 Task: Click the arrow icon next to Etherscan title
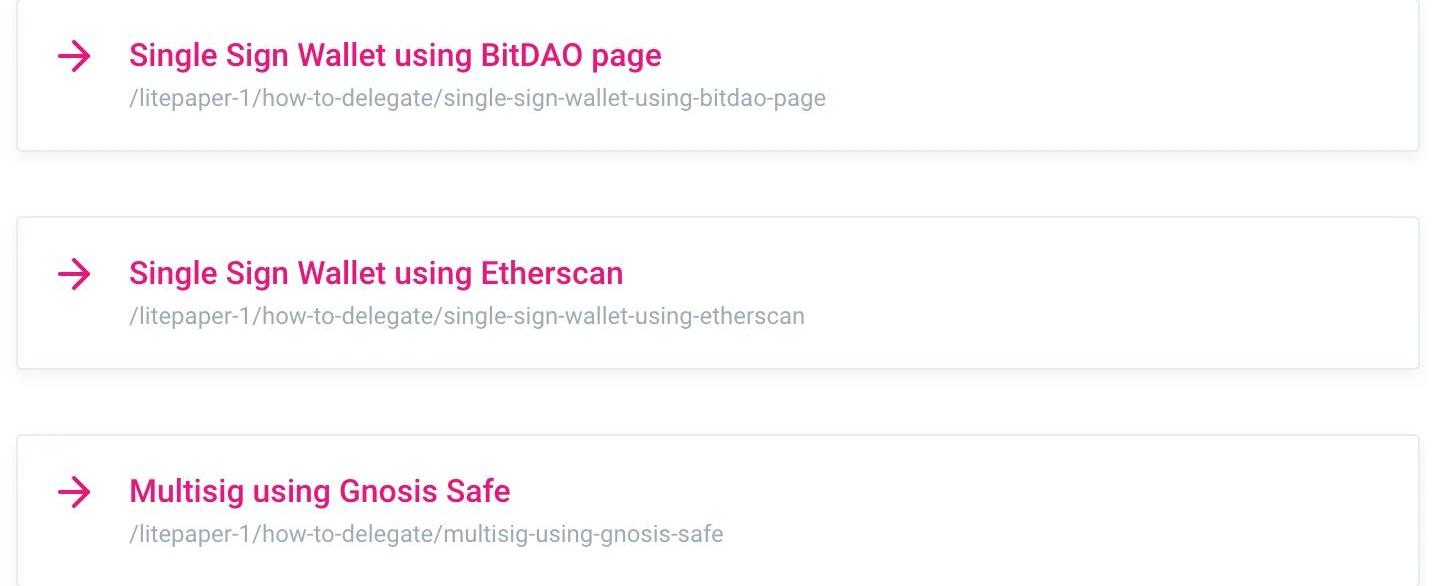74,274
